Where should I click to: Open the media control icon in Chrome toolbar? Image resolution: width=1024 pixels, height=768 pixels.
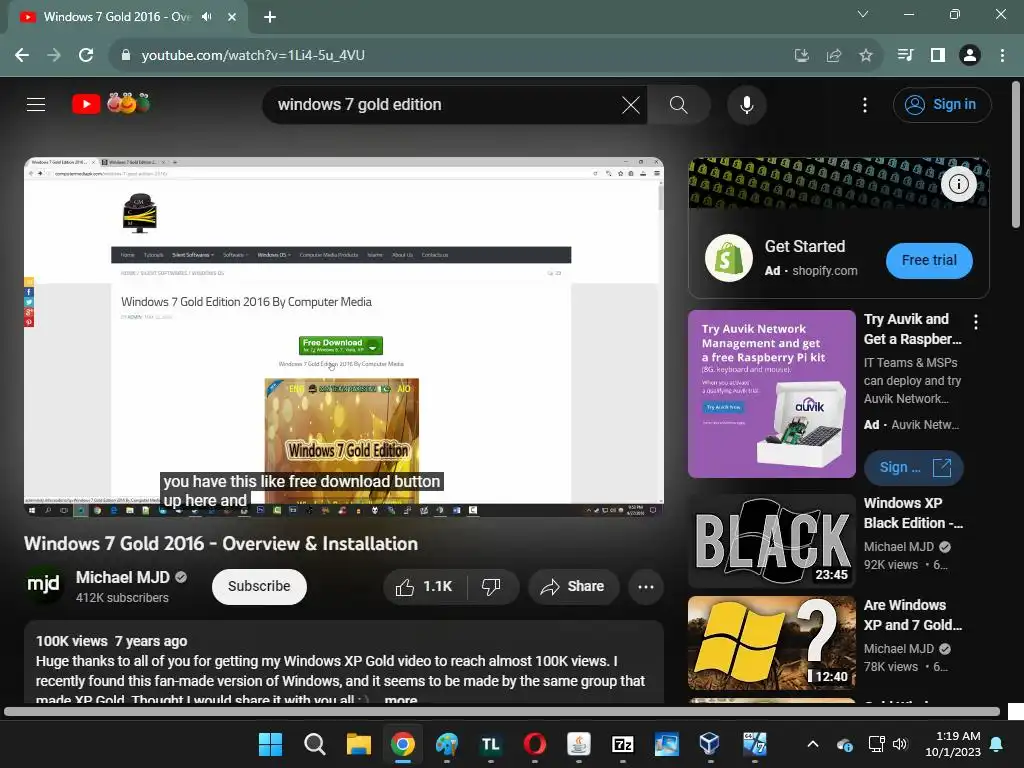coord(905,56)
